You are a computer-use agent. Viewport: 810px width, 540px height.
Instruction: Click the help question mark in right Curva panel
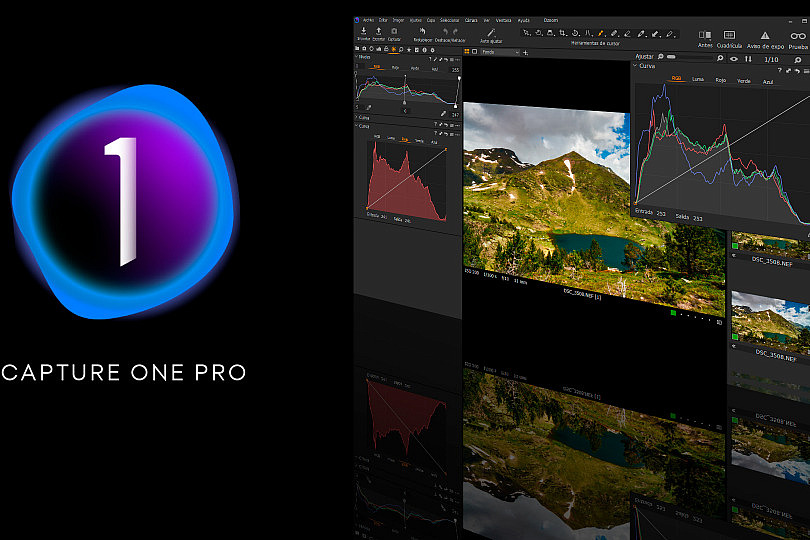pos(780,70)
